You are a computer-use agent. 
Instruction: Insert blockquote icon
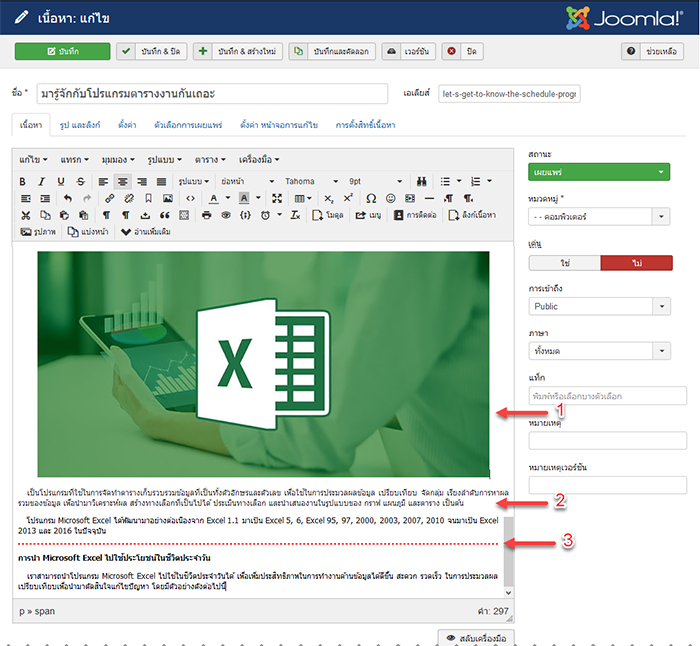tap(165, 215)
